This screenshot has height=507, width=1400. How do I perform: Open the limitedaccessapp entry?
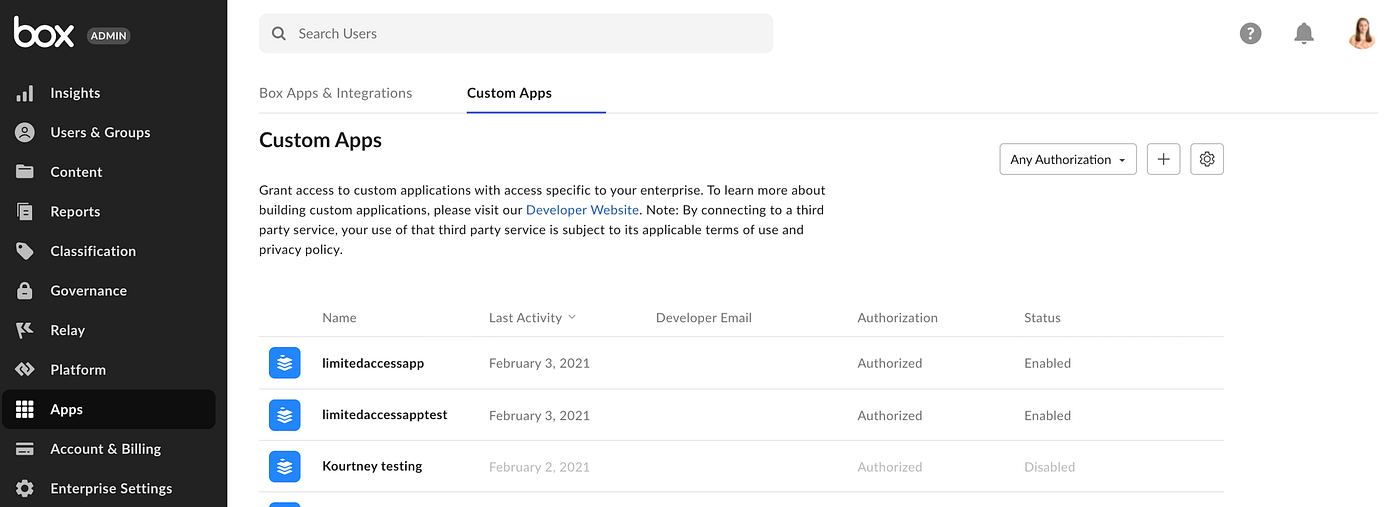pyautogui.click(x=373, y=363)
